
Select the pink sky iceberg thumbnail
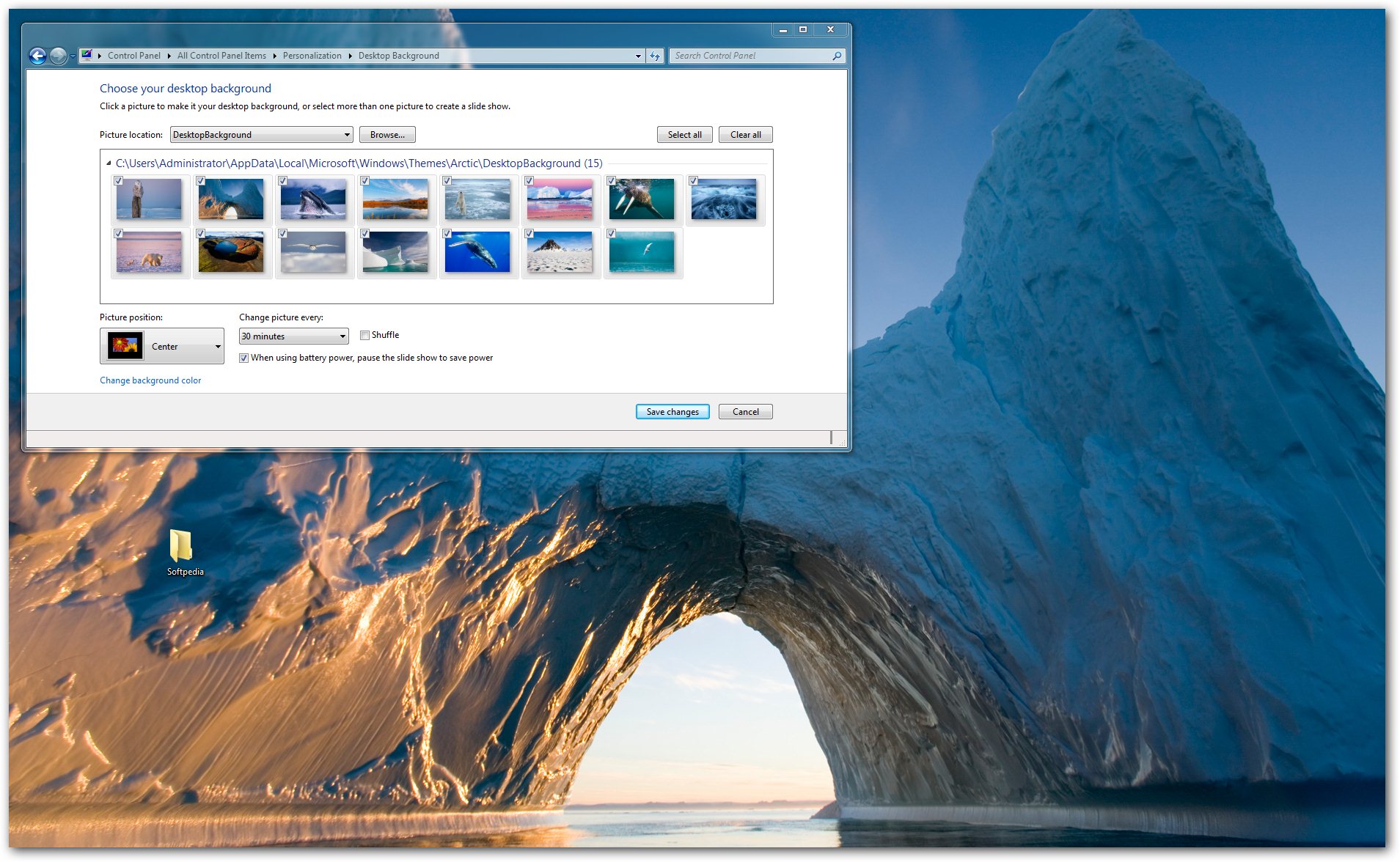click(x=560, y=199)
